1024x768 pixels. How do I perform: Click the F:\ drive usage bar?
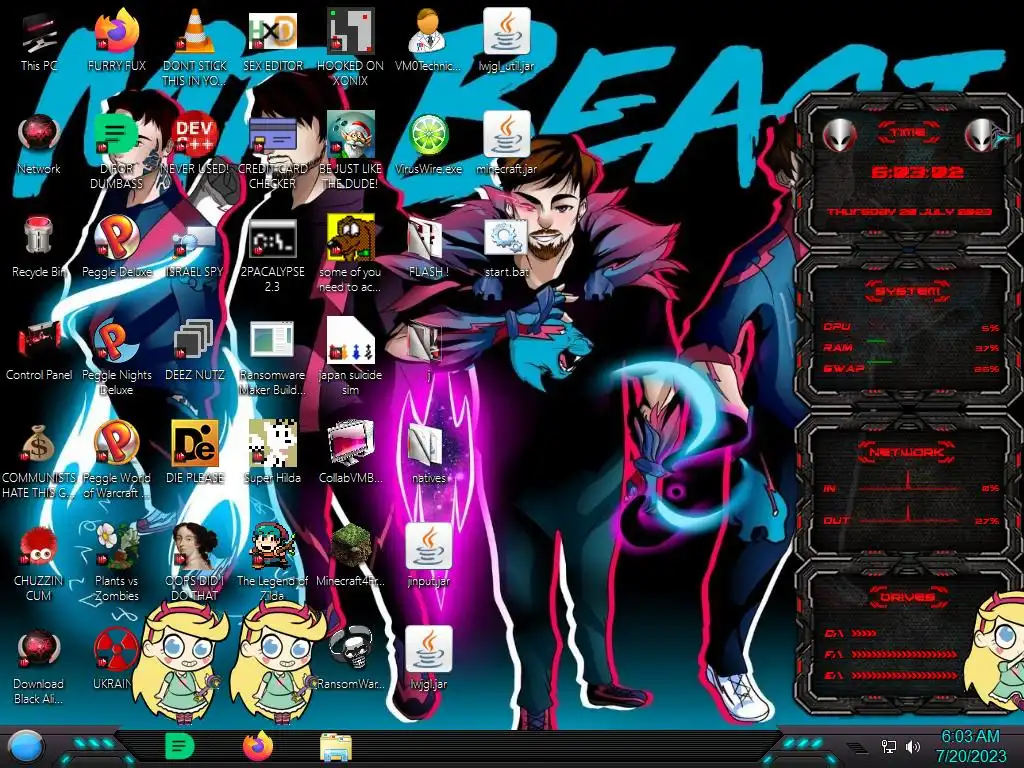click(904, 654)
